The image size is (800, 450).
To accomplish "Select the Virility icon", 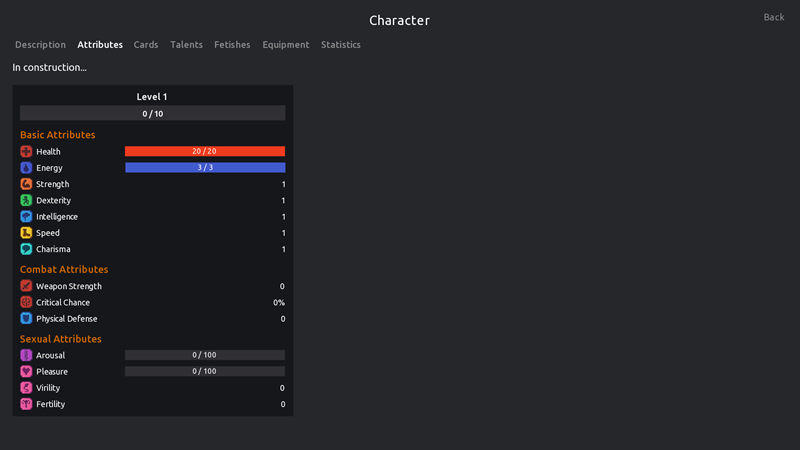I will click(26, 388).
